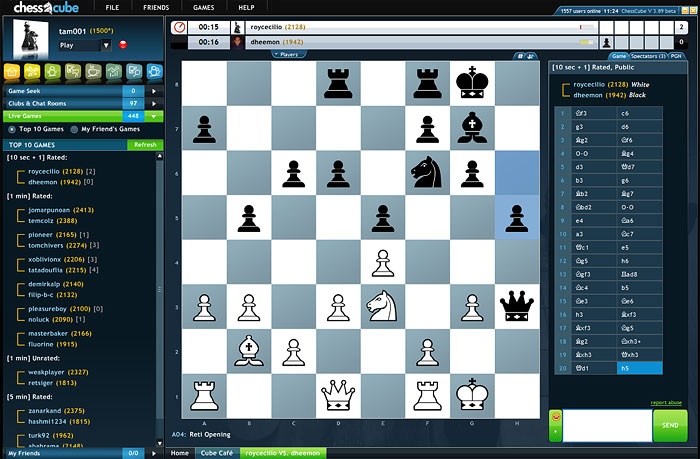Screen dimensions: 700x459
Task: Open the blue group-of-people friends icon
Action: click(154, 72)
